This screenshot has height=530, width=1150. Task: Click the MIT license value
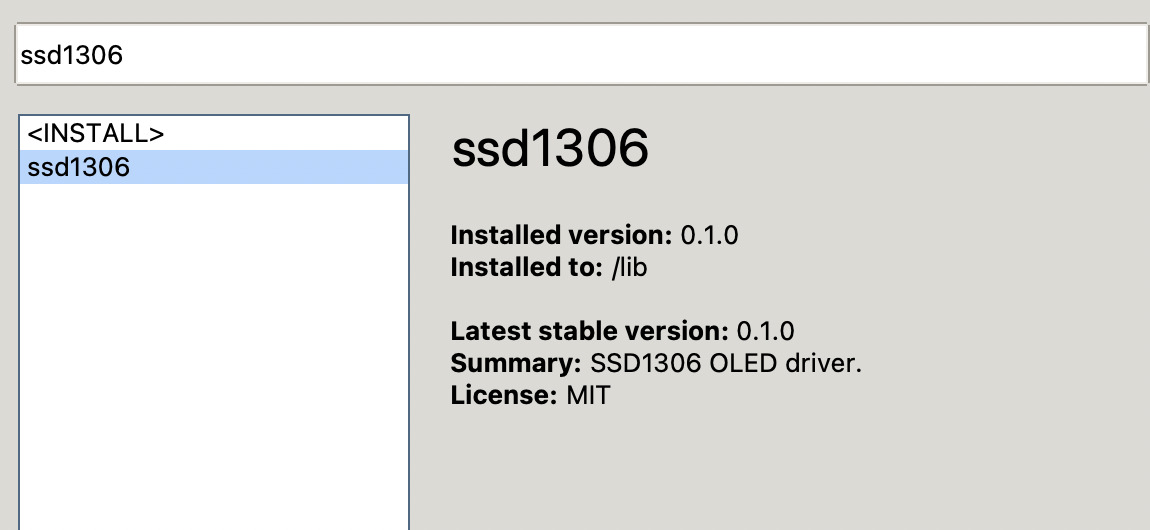(588, 395)
